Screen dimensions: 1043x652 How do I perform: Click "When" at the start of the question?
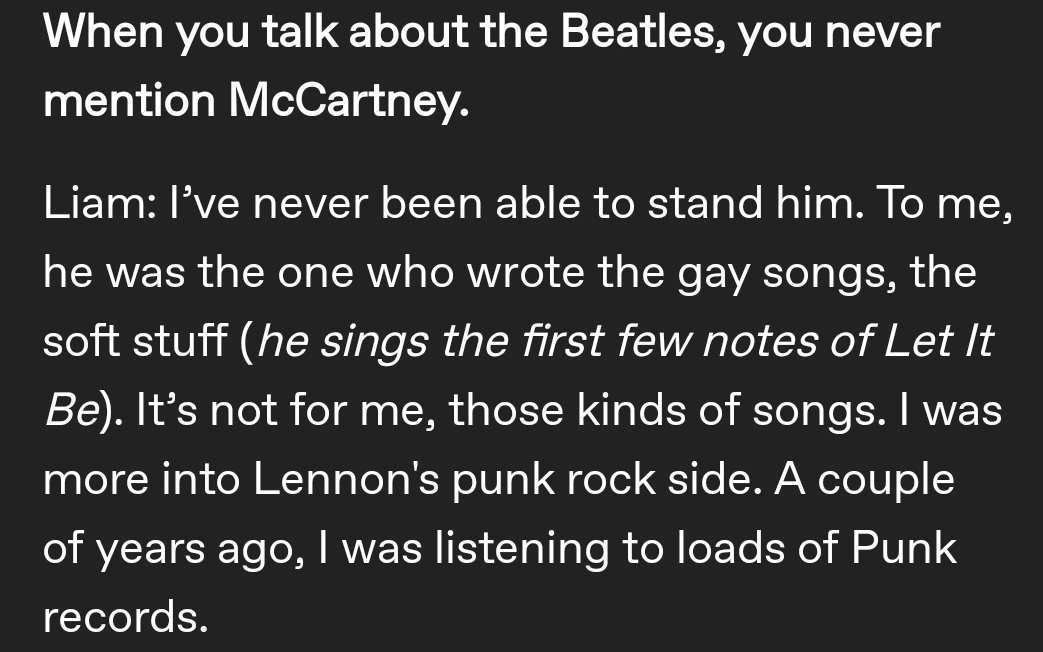(x=103, y=32)
